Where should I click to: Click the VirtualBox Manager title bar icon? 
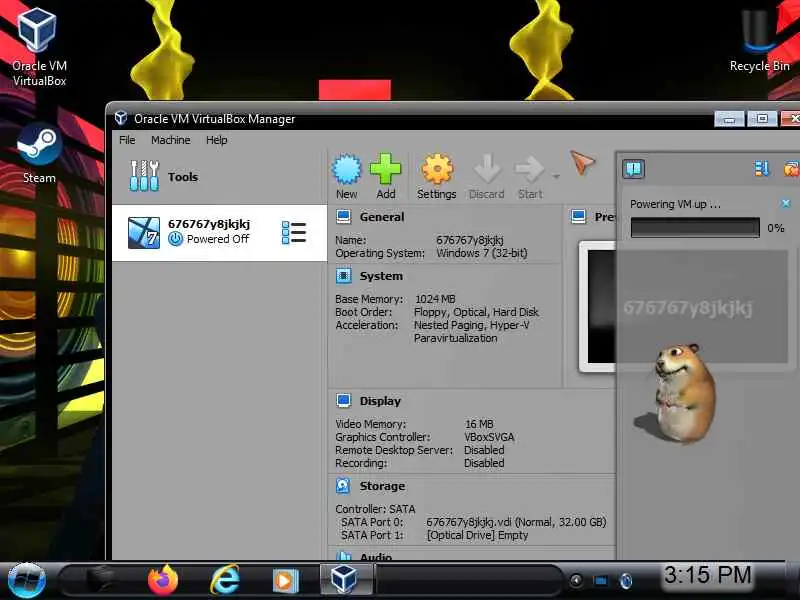point(120,118)
